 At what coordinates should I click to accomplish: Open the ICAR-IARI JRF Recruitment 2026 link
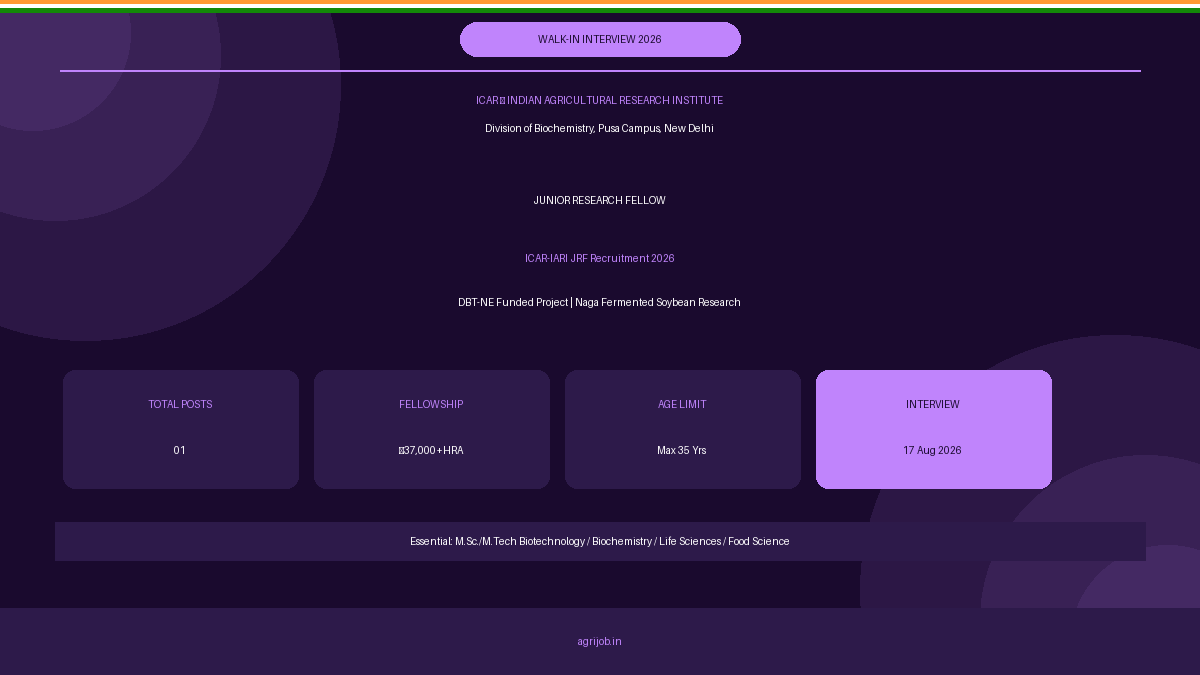[x=599, y=258]
